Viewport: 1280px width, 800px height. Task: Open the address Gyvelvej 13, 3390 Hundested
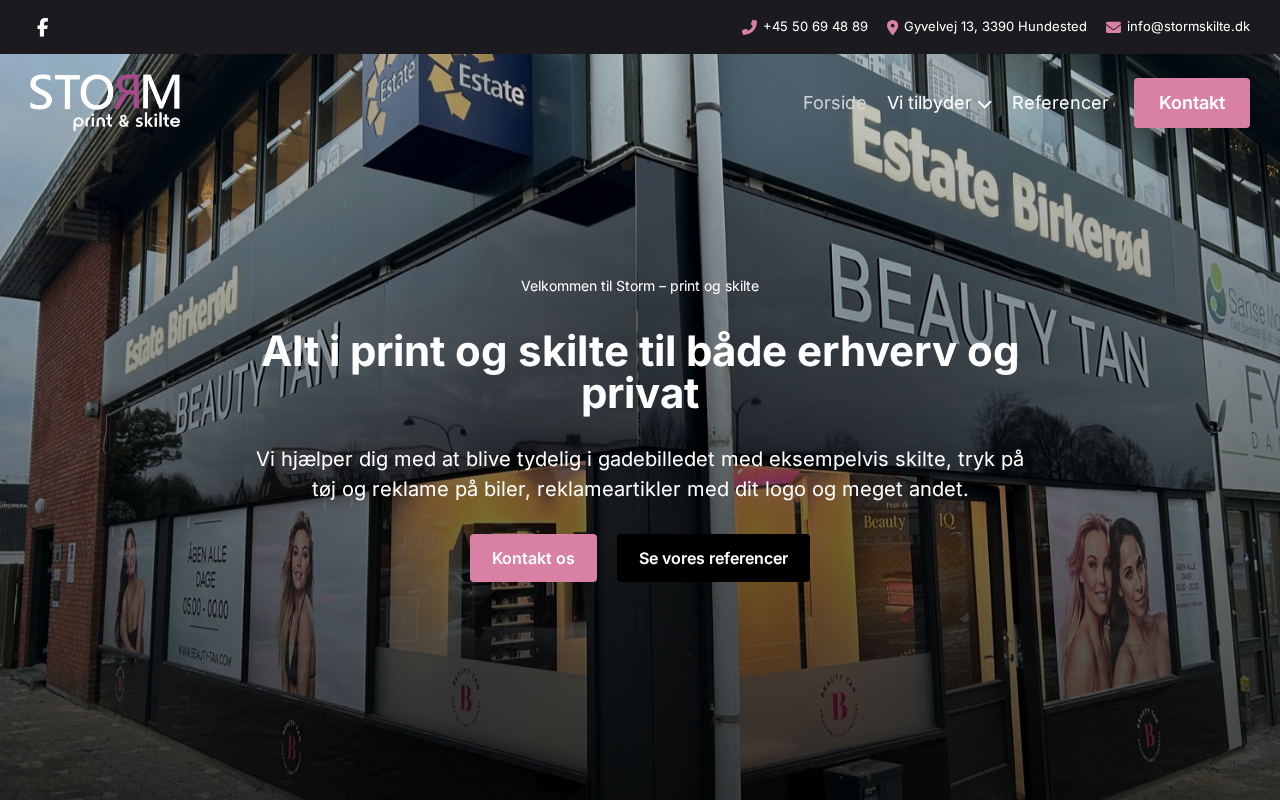point(995,27)
